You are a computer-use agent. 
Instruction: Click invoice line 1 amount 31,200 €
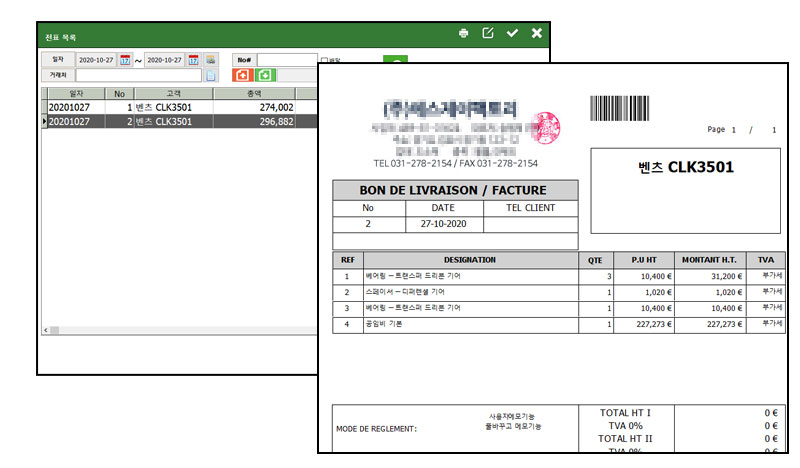pyautogui.click(x=710, y=276)
